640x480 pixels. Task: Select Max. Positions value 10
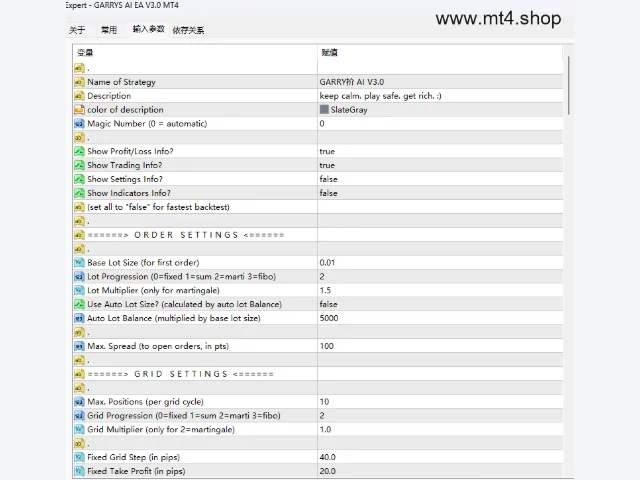(x=324, y=402)
